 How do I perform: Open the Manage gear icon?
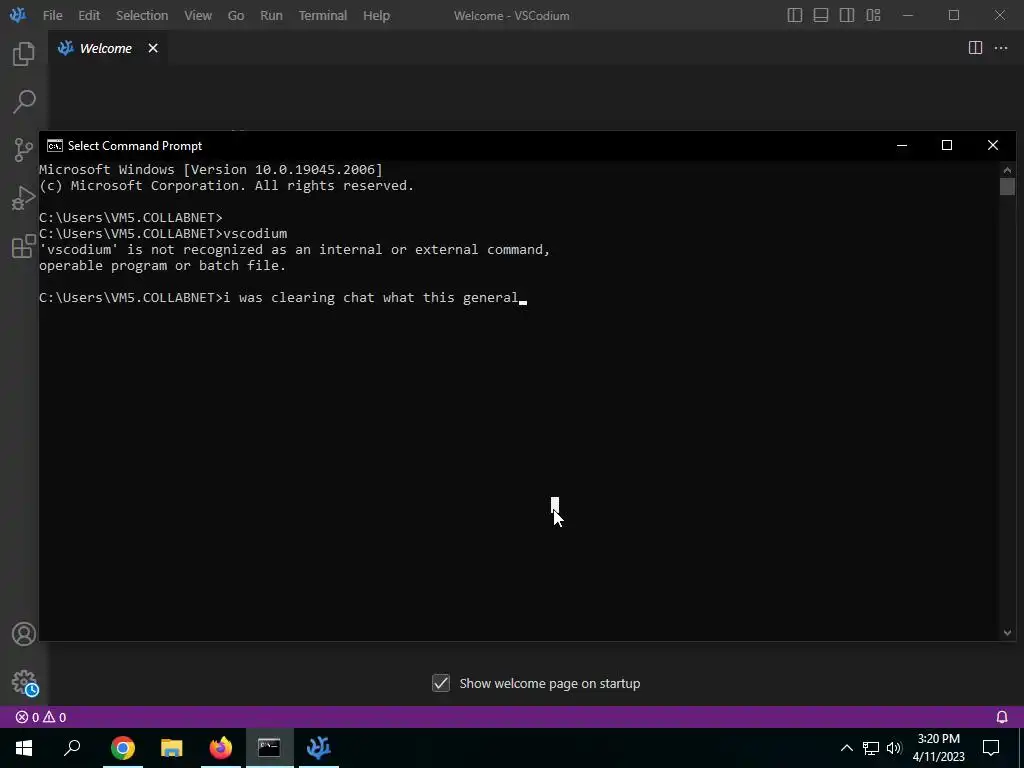click(x=24, y=682)
